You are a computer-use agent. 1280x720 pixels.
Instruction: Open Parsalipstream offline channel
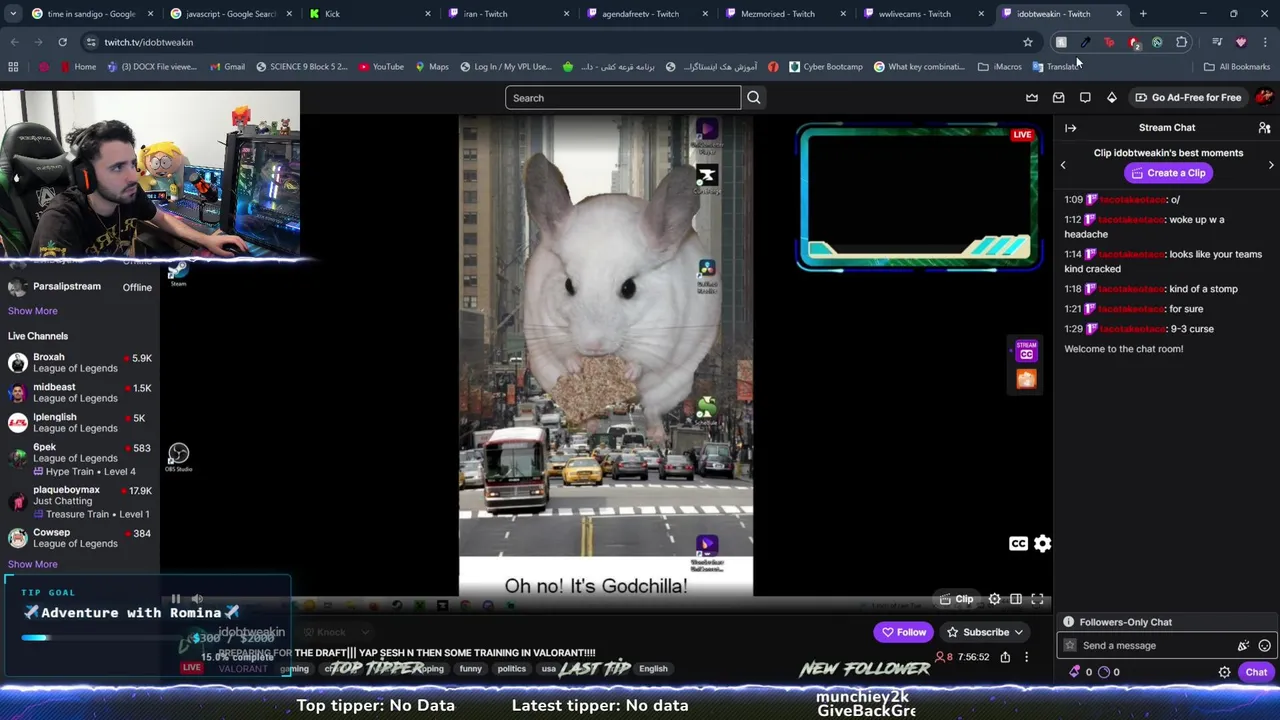pyautogui.click(x=80, y=287)
